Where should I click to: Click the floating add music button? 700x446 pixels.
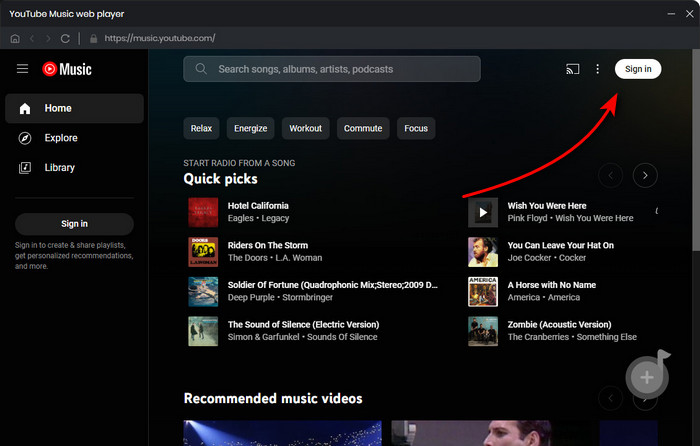pyautogui.click(x=647, y=377)
